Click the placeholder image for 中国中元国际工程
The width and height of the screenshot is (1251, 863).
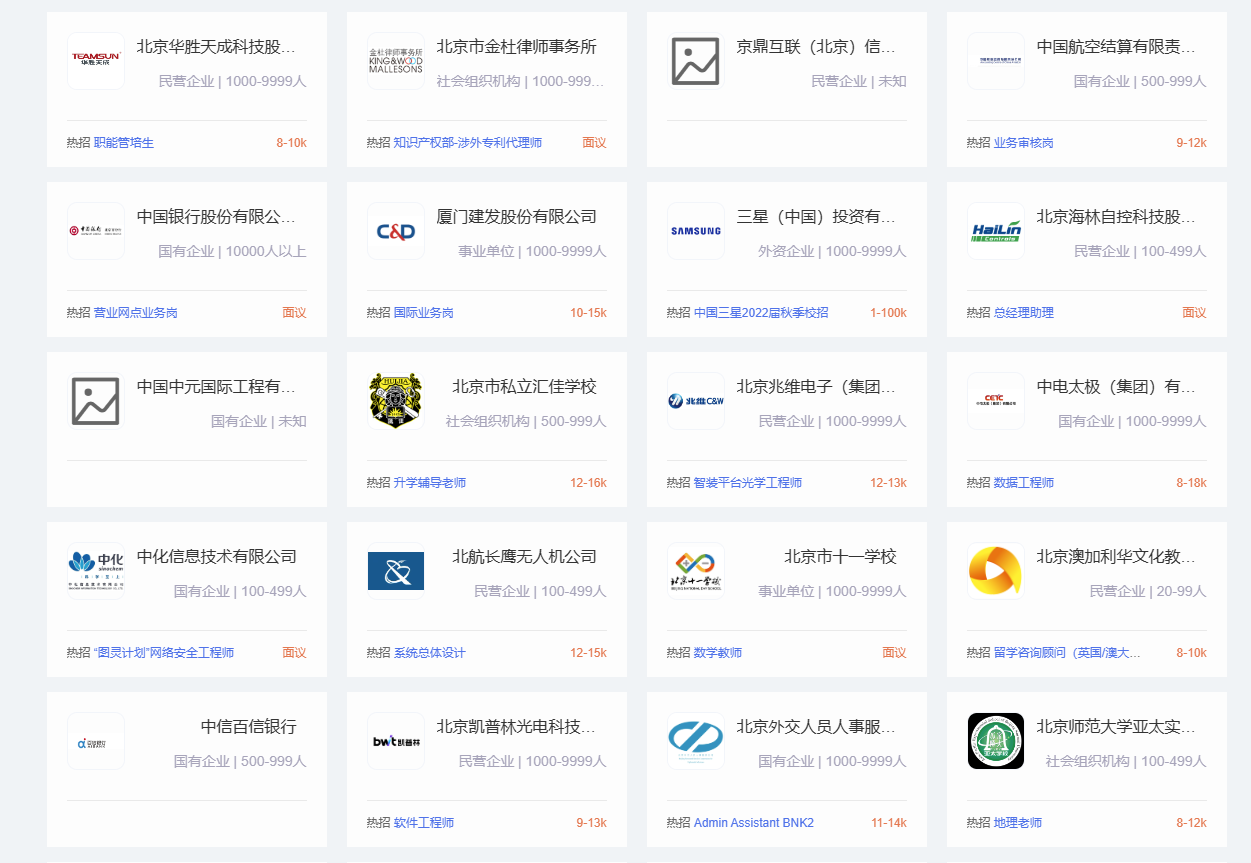pos(96,401)
